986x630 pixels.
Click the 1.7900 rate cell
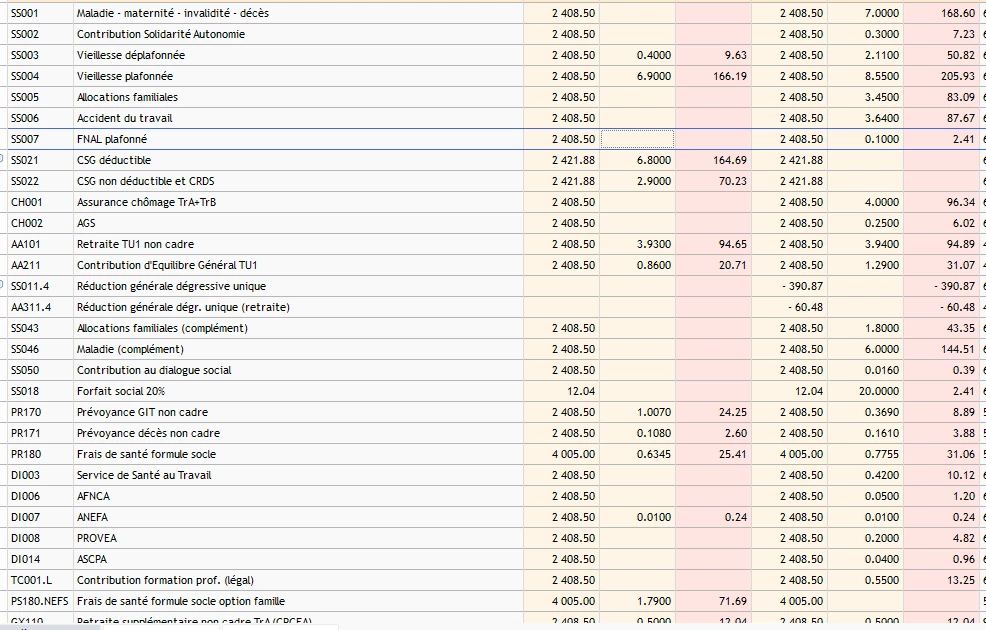[x=637, y=601]
